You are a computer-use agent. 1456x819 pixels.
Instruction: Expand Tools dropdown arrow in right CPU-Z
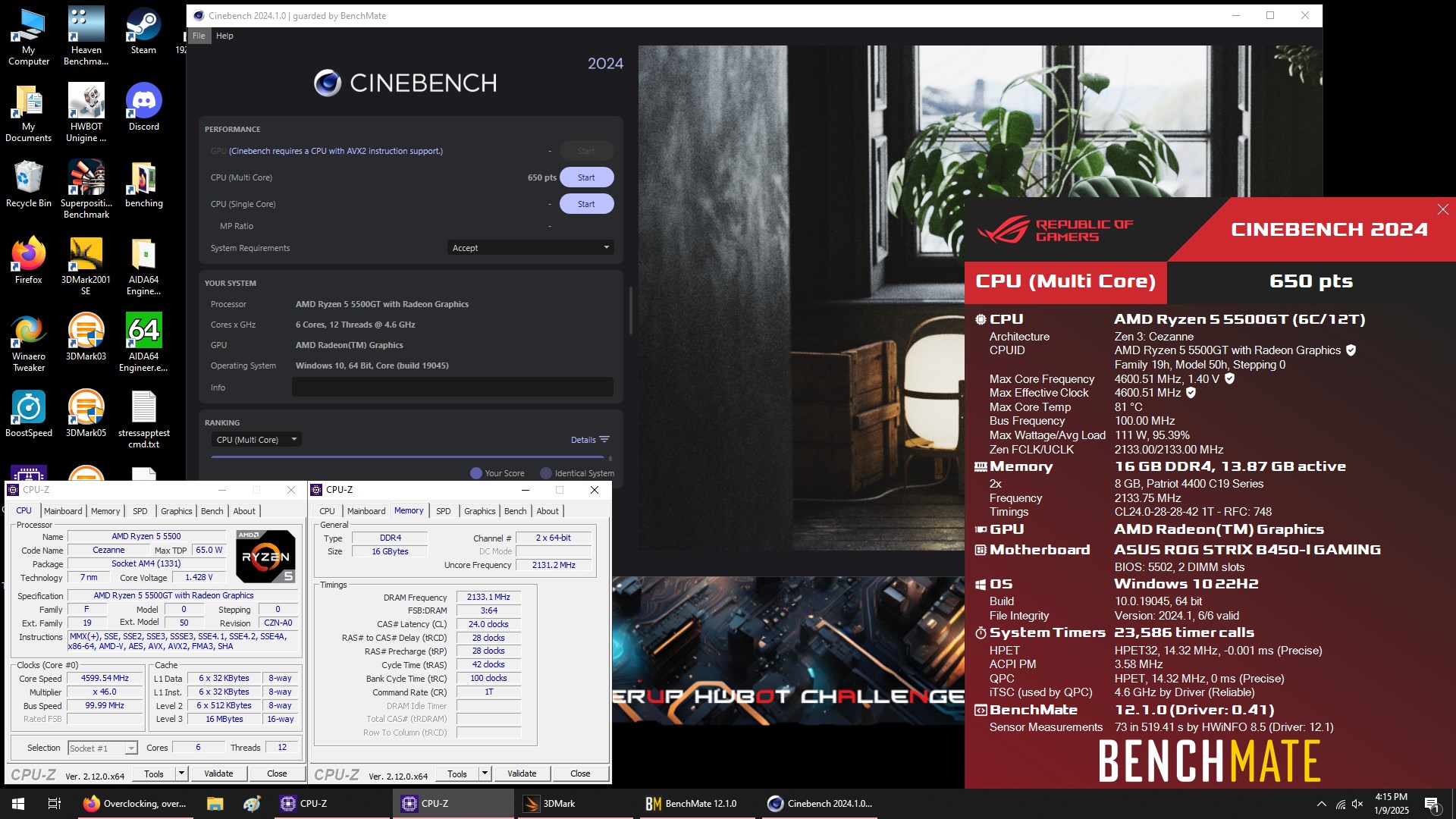(485, 773)
